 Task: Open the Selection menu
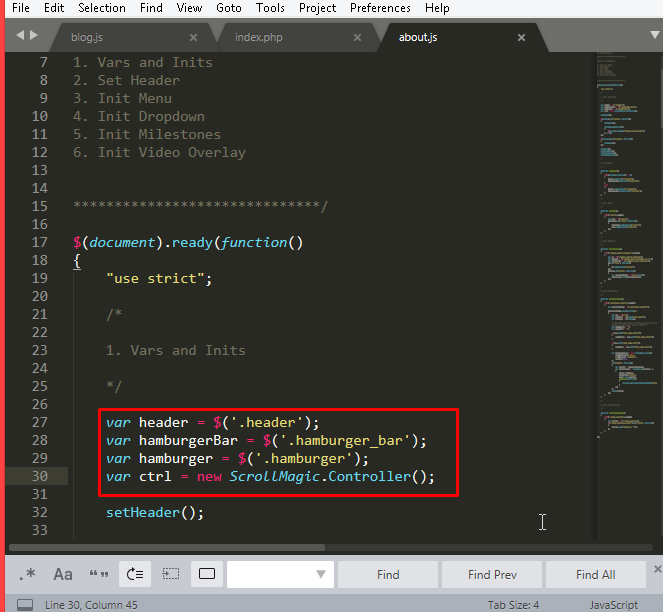pos(101,8)
